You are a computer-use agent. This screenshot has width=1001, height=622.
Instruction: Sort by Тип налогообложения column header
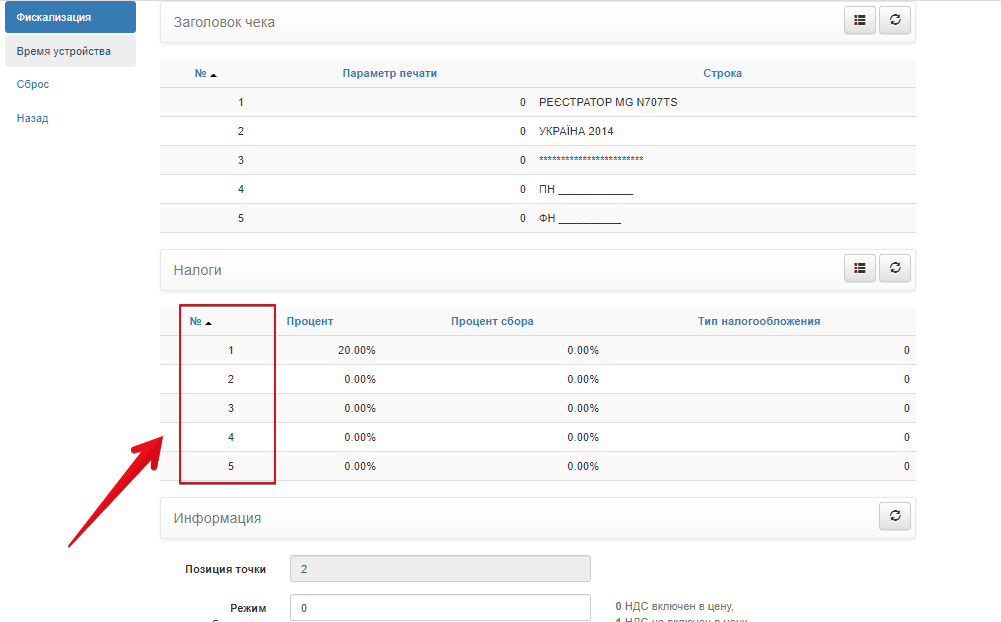[x=759, y=321]
